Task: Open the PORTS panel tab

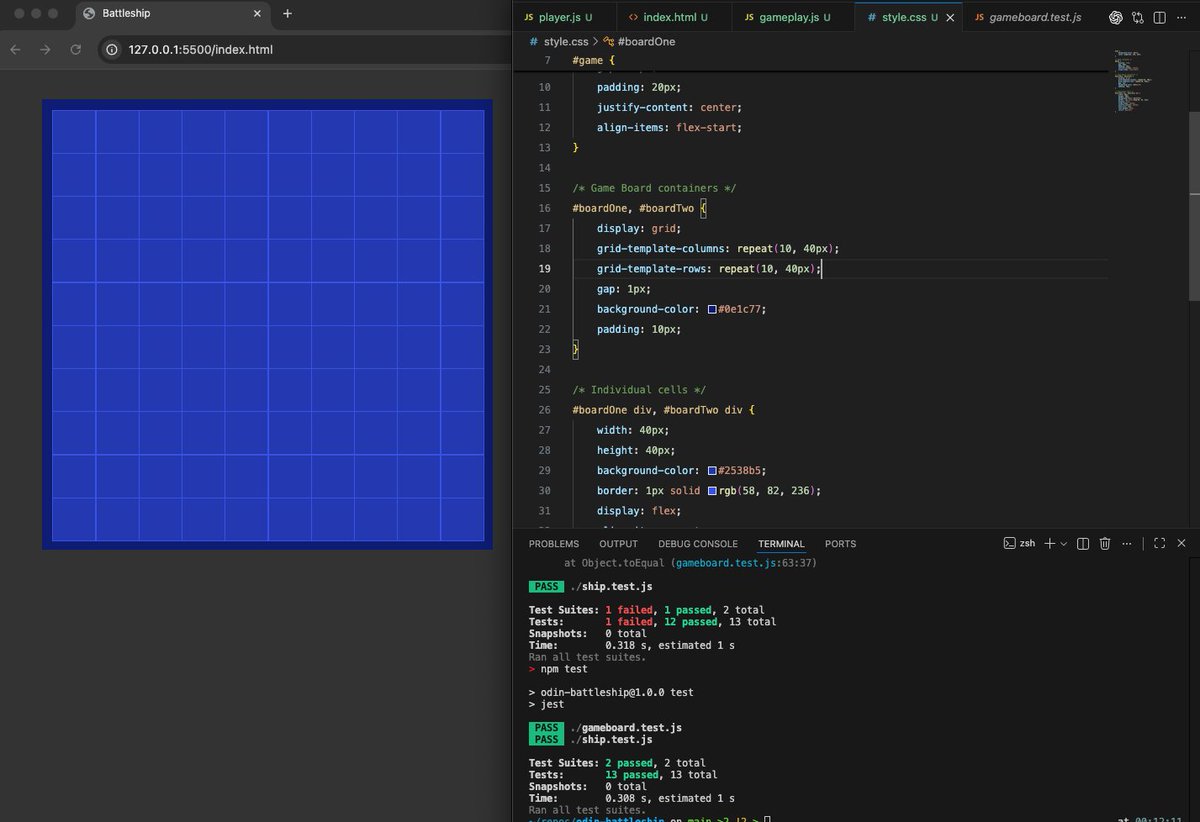Action: click(840, 544)
